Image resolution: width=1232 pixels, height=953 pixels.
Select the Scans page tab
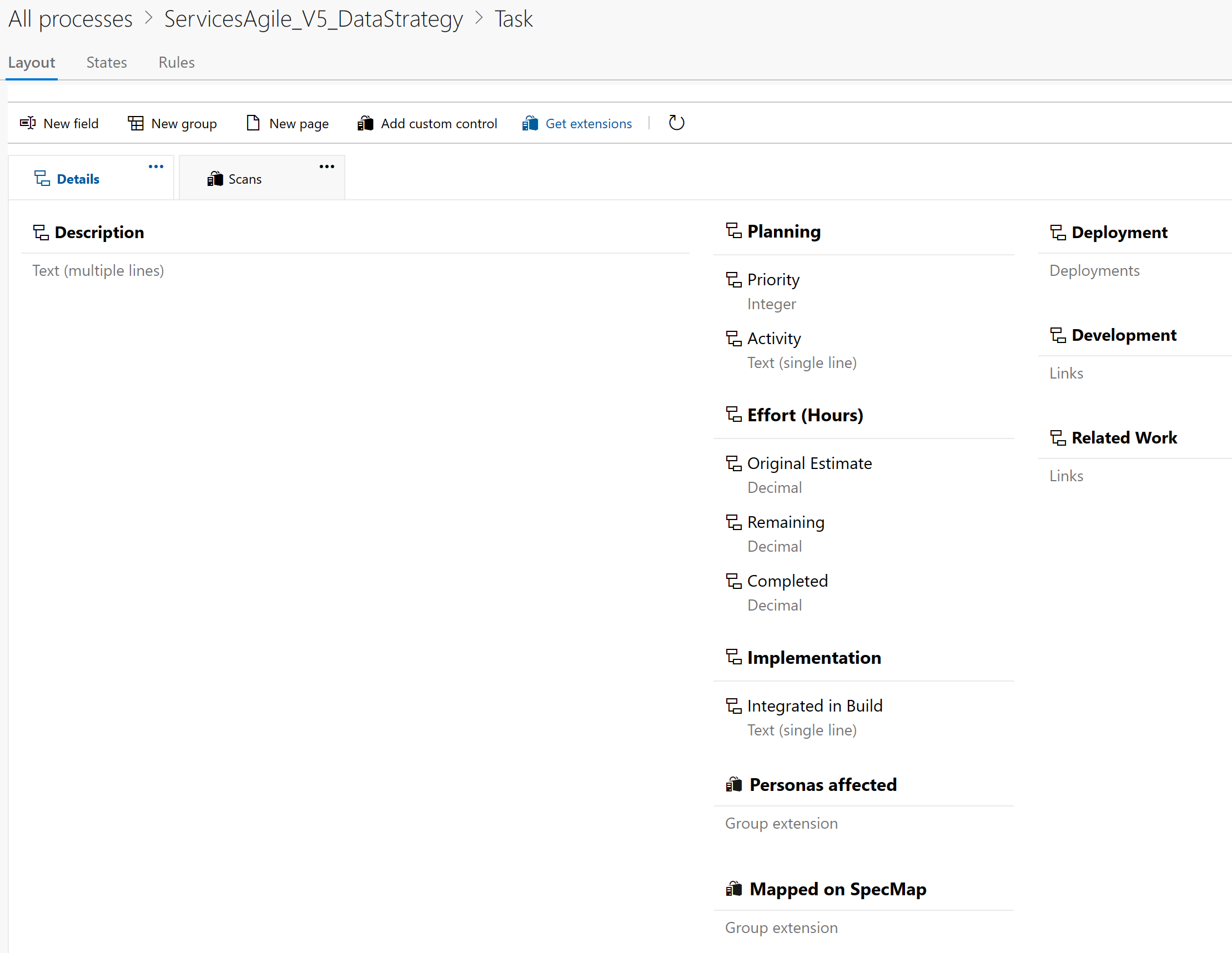pos(246,178)
